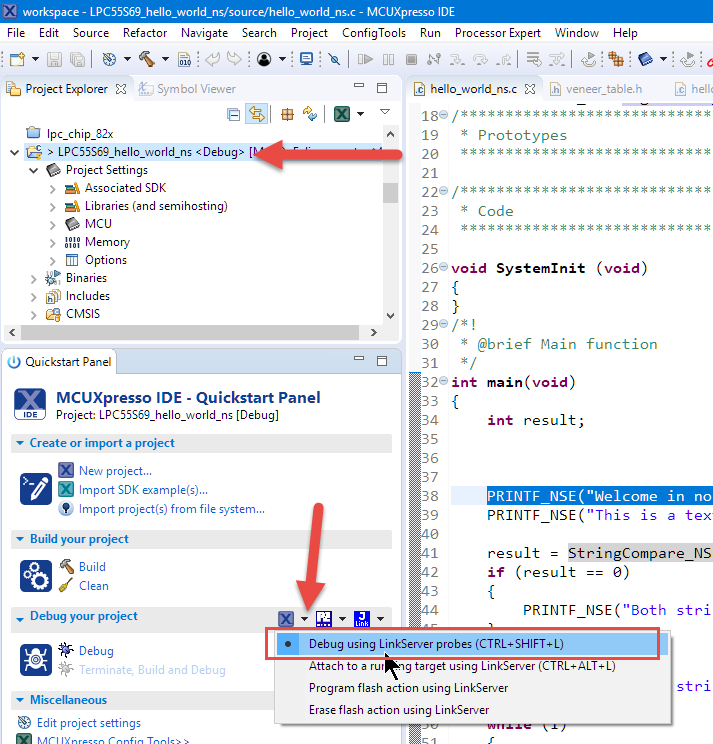Click the Link with Editor icon
713x744 pixels.
[256, 114]
